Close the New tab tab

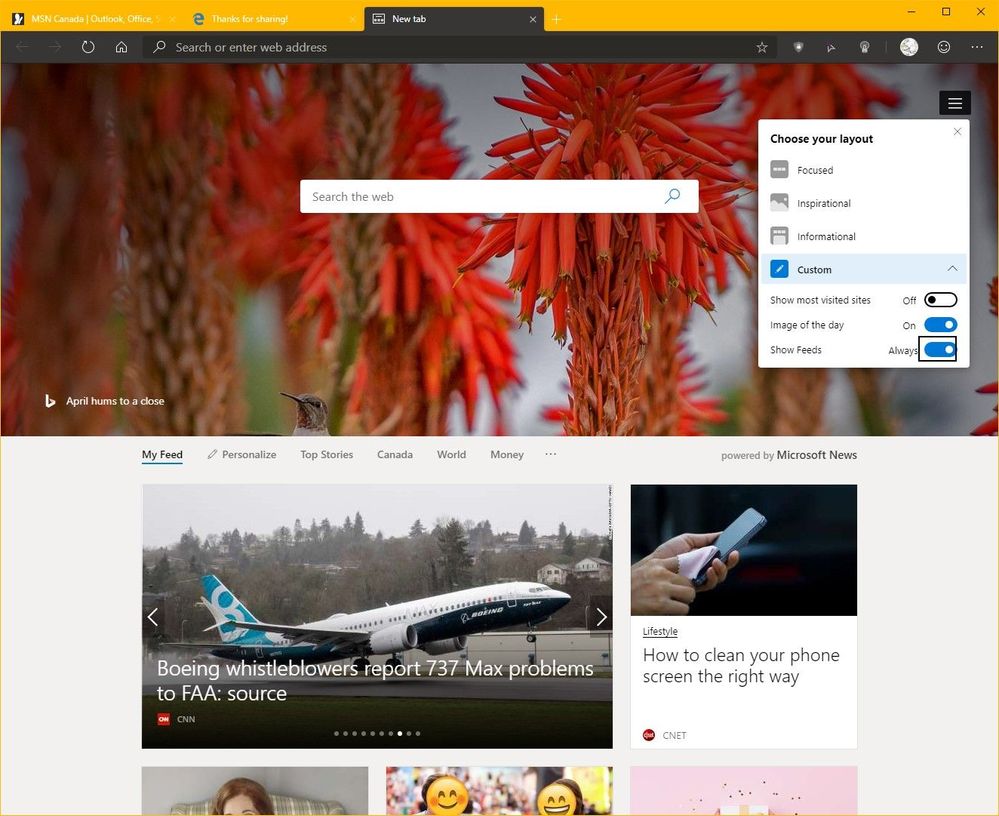pos(533,19)
